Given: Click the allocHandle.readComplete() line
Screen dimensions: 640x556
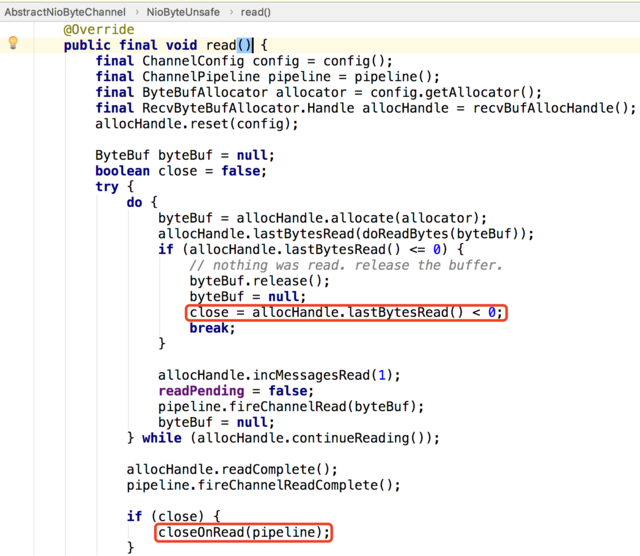Looking at the screenshot, I should (x=232, y=469).
